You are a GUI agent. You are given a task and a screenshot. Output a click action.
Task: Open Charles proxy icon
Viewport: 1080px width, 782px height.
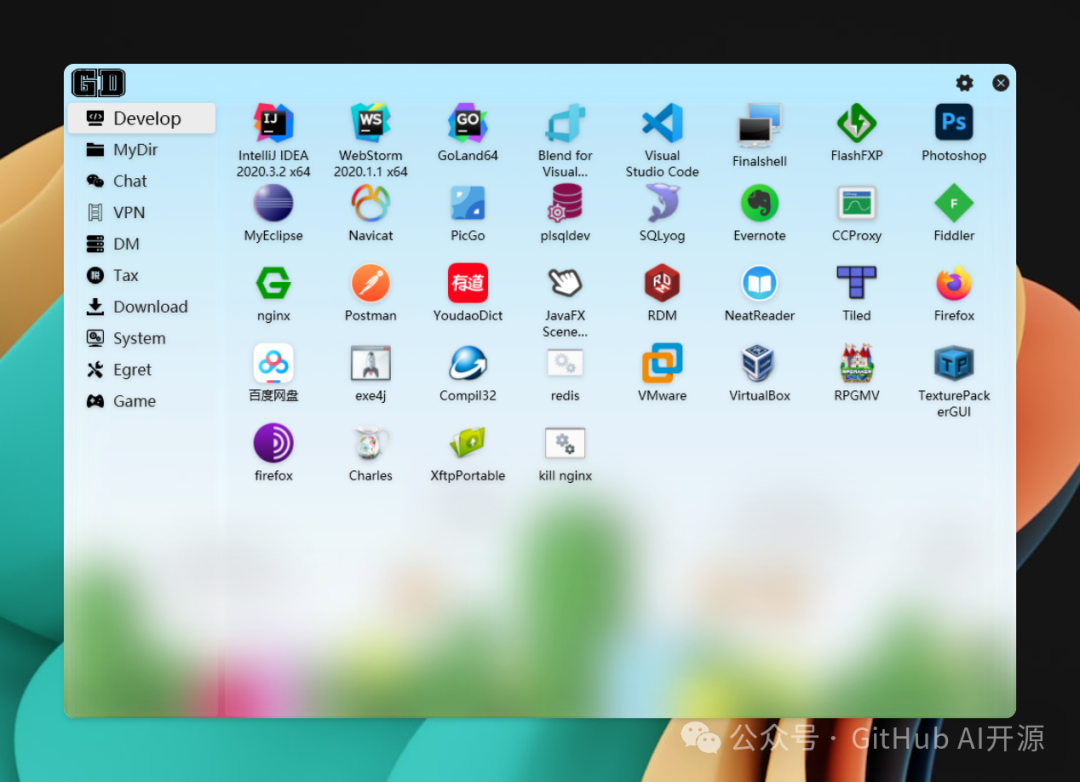(371, 443)
